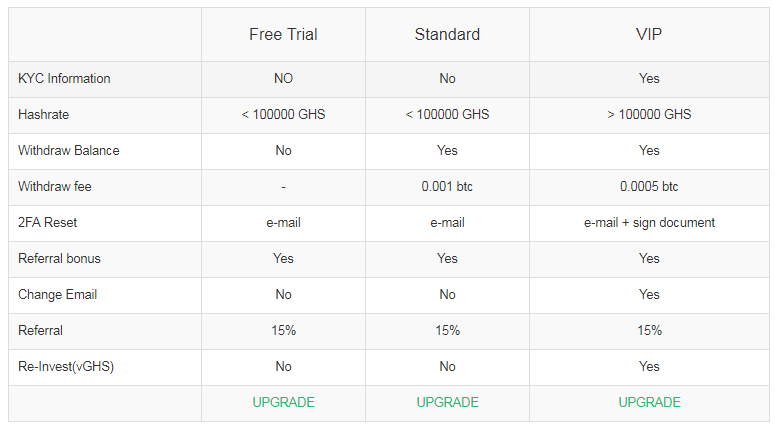
Task: Click the Change Email row label
Action: tap(57, 295)
